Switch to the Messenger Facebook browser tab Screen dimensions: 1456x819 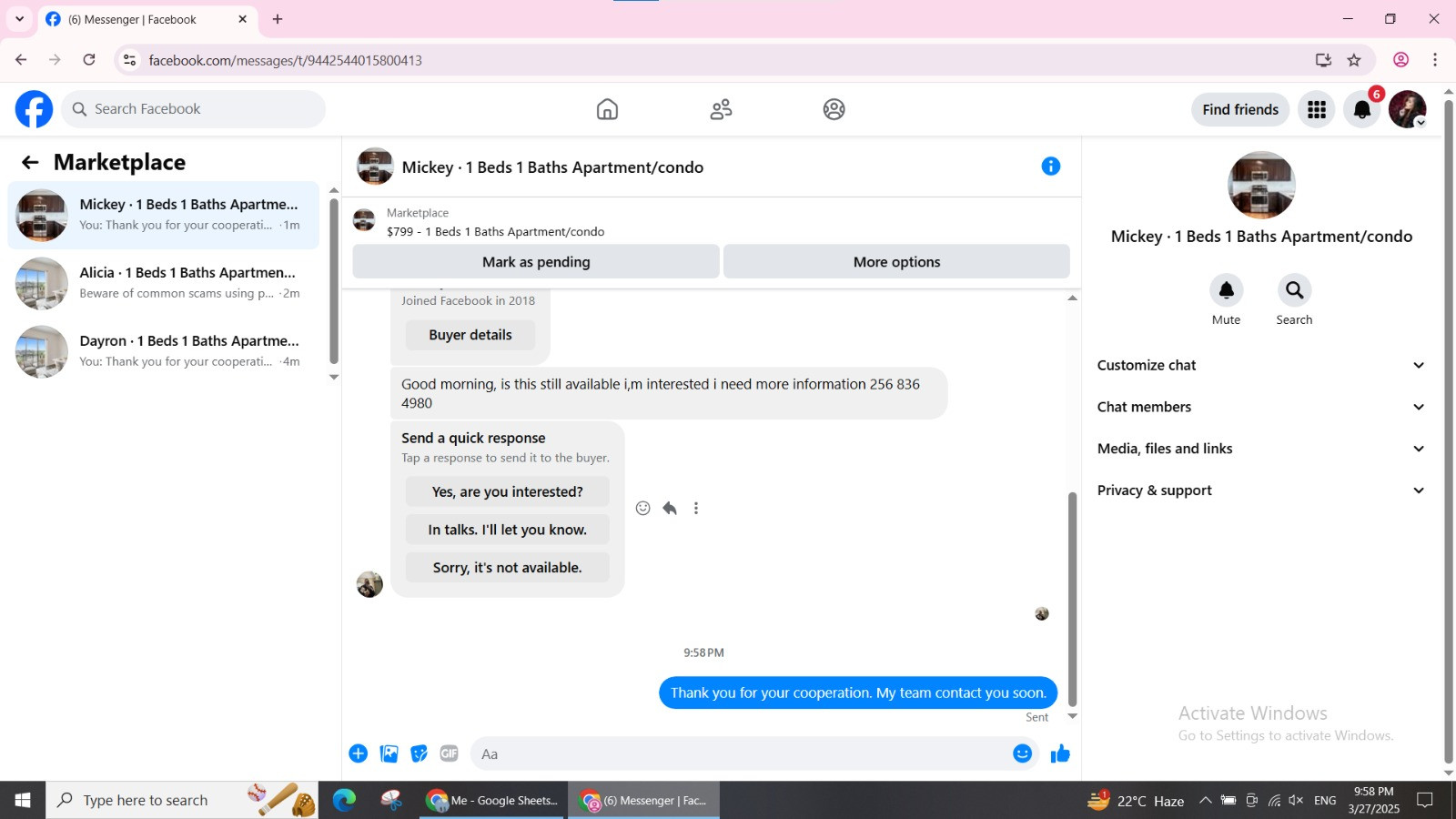pyautogui.click(x=148, y=19)
